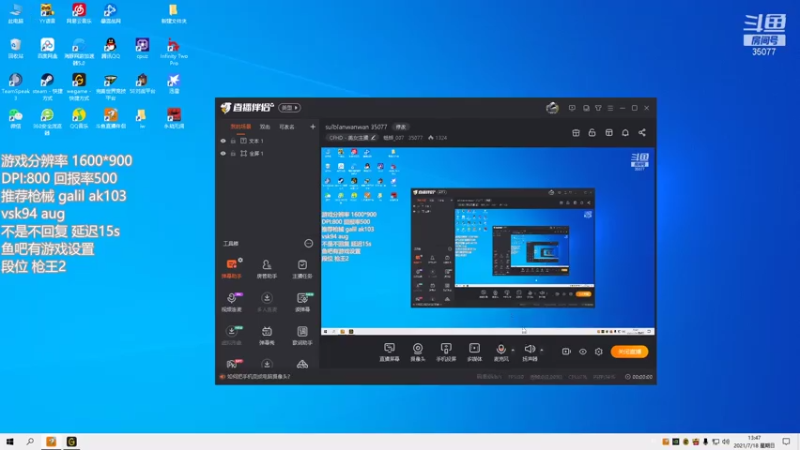Open the skin icon in title bar
The height and width of the screenshot is (450, 800).
586,108
